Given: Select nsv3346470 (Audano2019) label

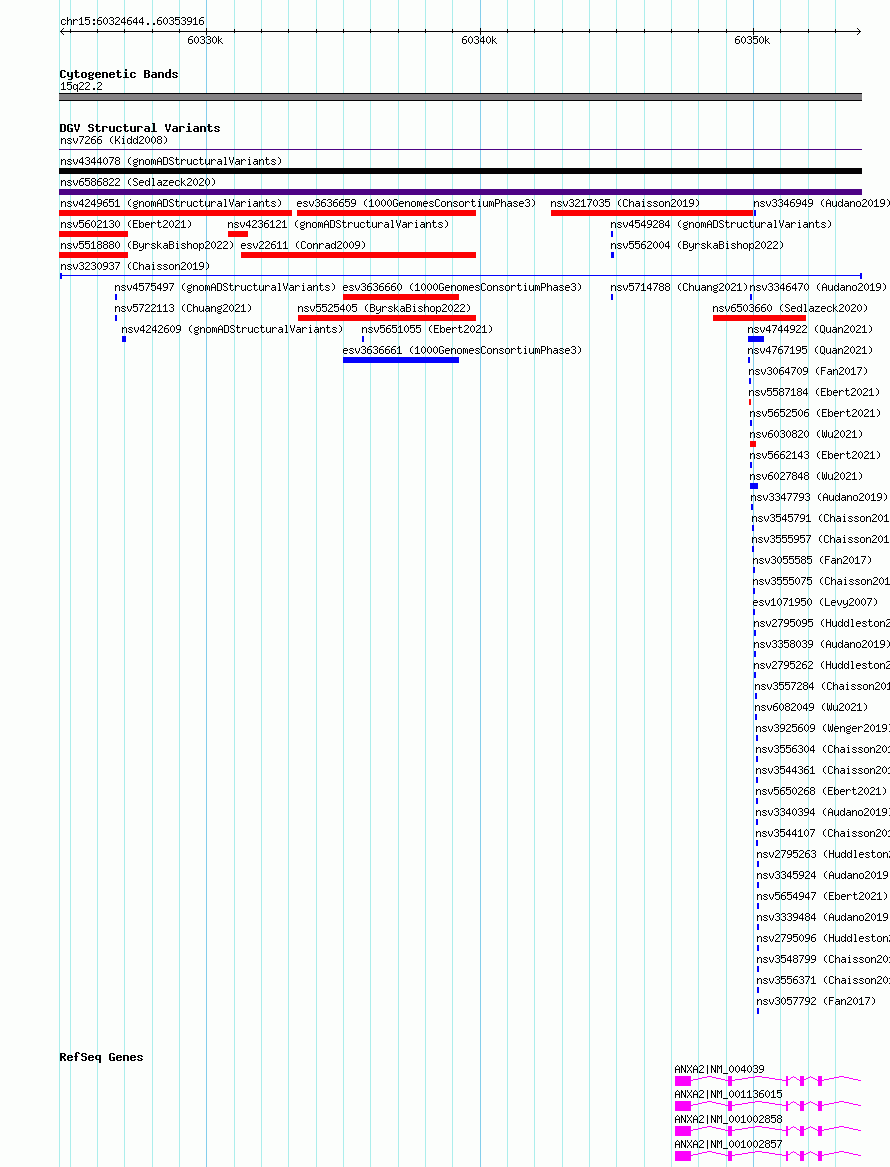Looking at the screenshot, I should (818, 287).
